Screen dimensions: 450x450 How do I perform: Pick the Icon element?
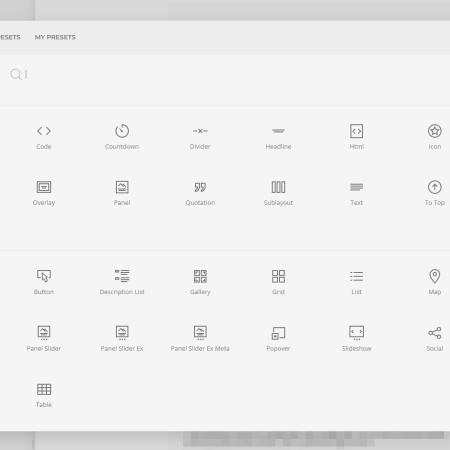tap(435, 137)
